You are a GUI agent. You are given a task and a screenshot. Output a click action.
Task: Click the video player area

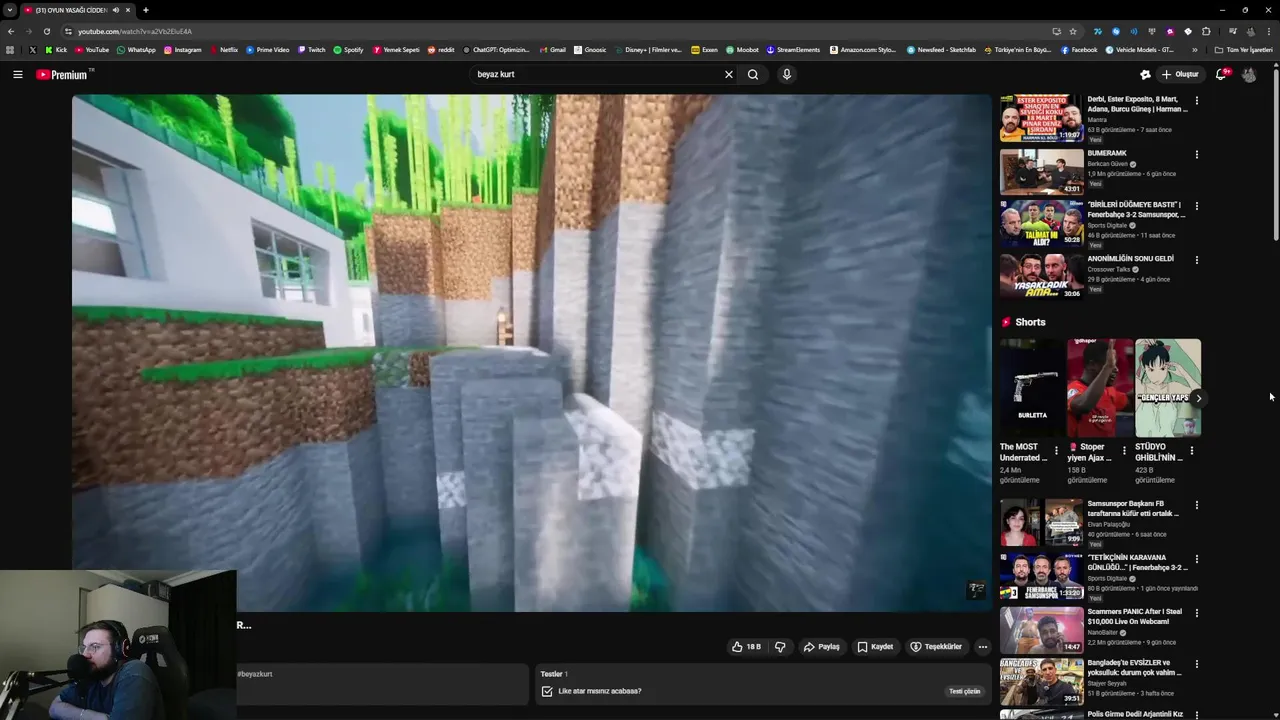pos(531,353)
